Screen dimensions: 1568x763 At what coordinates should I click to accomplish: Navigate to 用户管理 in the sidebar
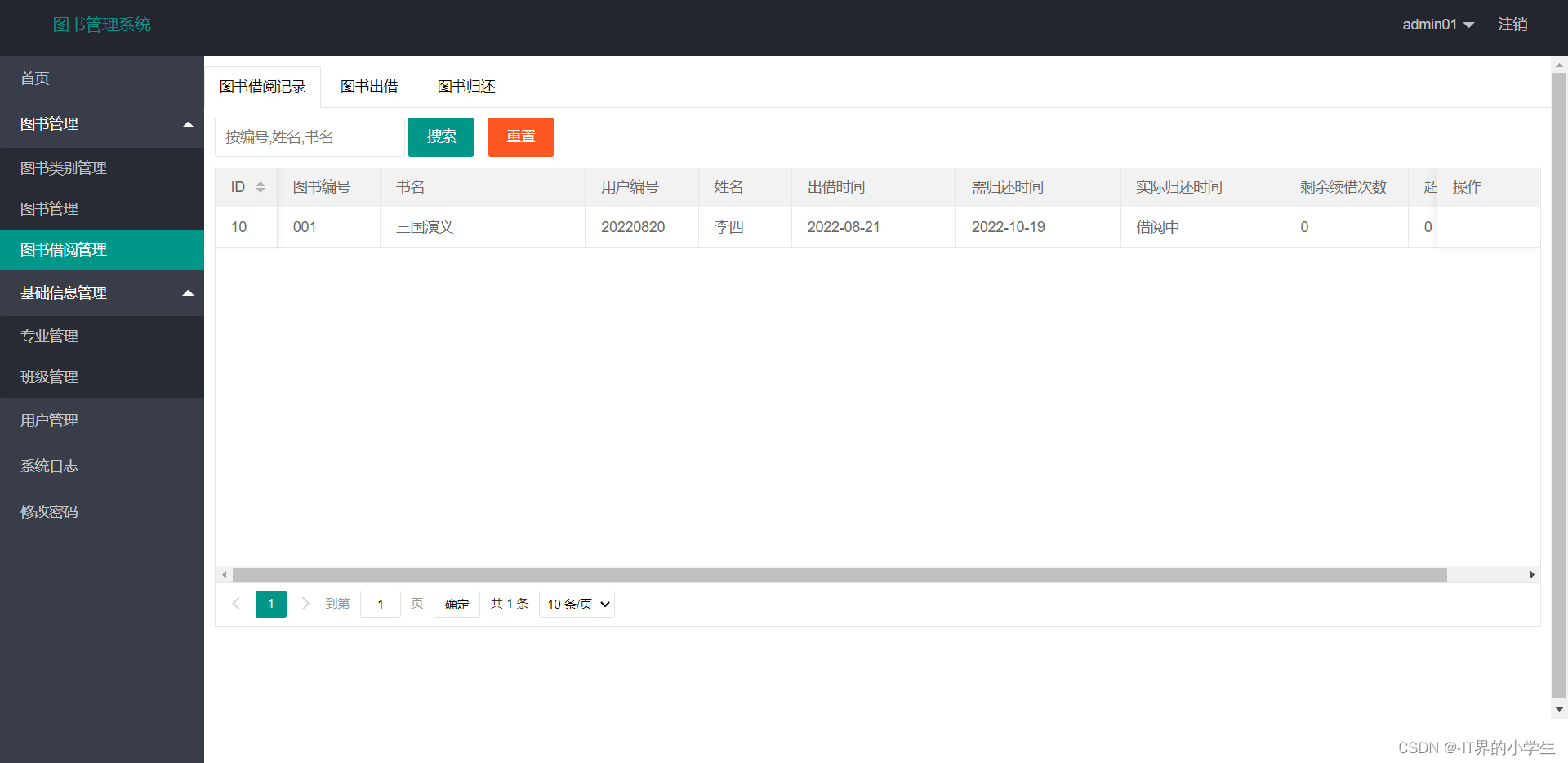point(48,420)
